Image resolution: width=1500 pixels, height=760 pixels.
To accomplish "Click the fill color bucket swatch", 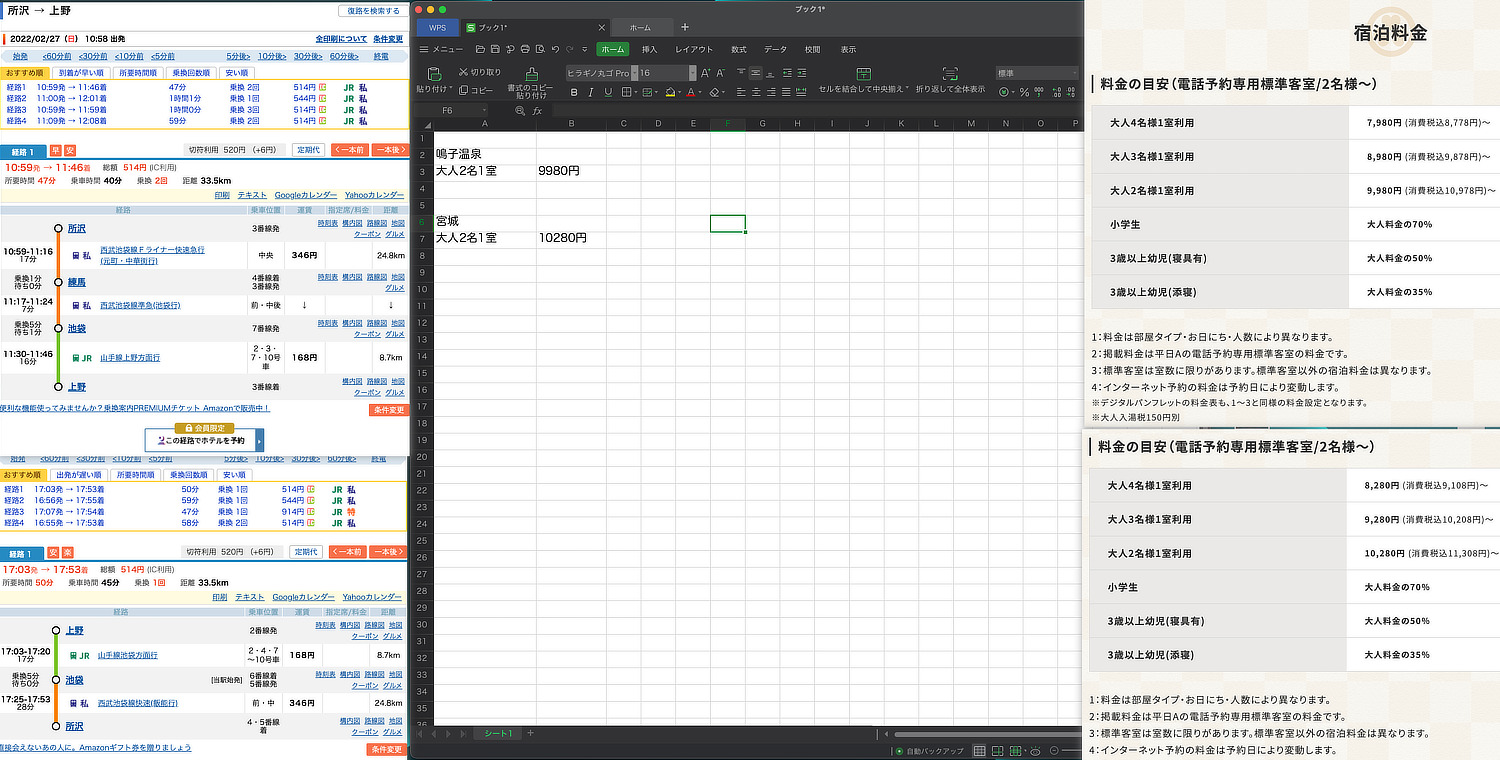I will pyautogui.click(x=670, y=92).
